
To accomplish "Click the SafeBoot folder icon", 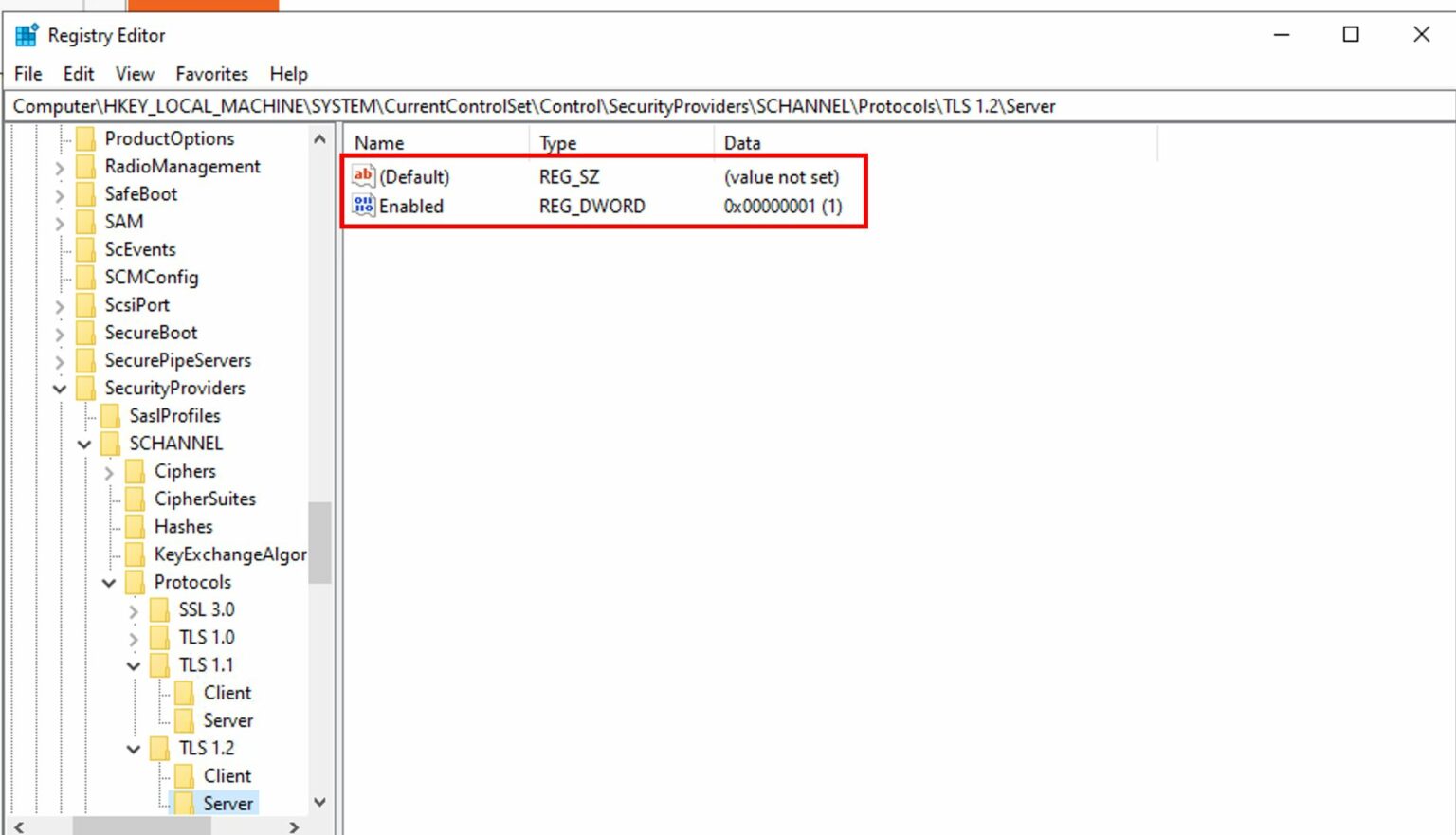I will point(87,193).
